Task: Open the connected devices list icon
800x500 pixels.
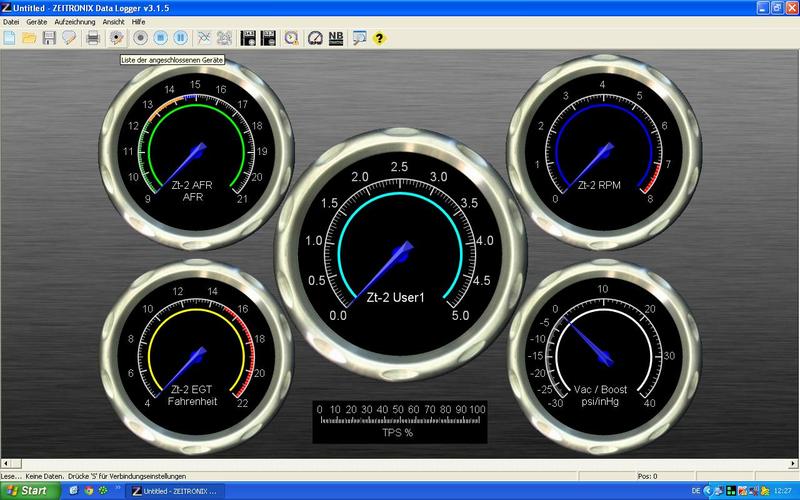Action: click(116, 38)
